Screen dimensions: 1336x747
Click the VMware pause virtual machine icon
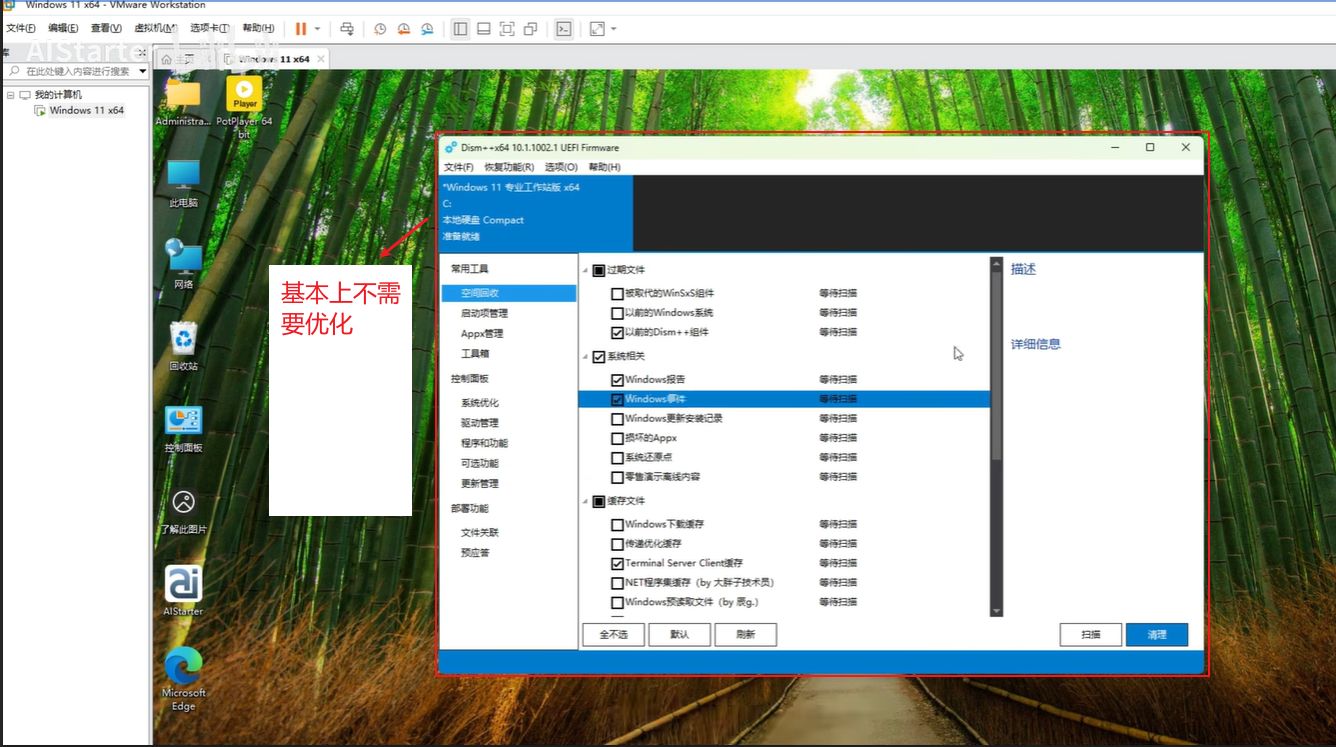[300, 29]
